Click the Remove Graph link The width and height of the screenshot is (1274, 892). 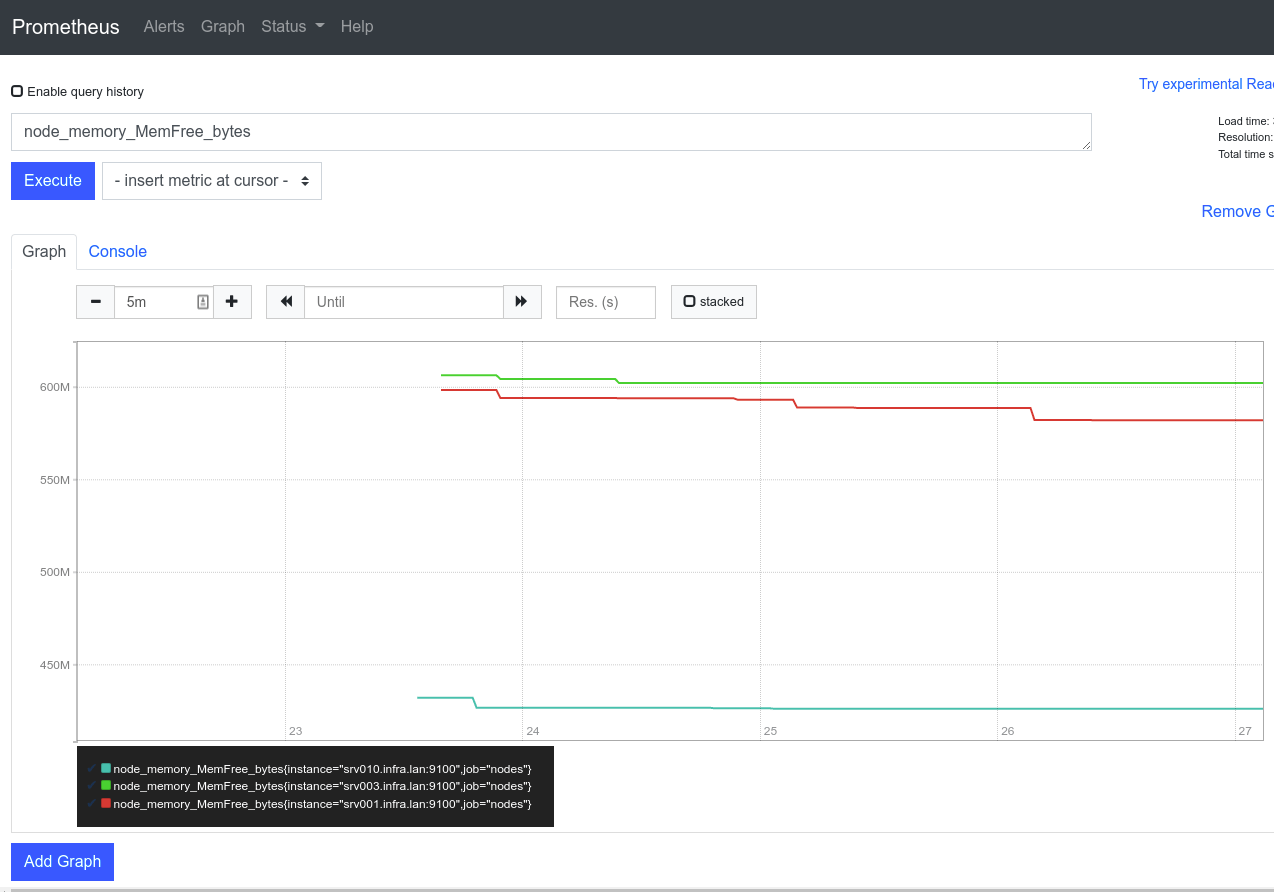click(1237, 211)
